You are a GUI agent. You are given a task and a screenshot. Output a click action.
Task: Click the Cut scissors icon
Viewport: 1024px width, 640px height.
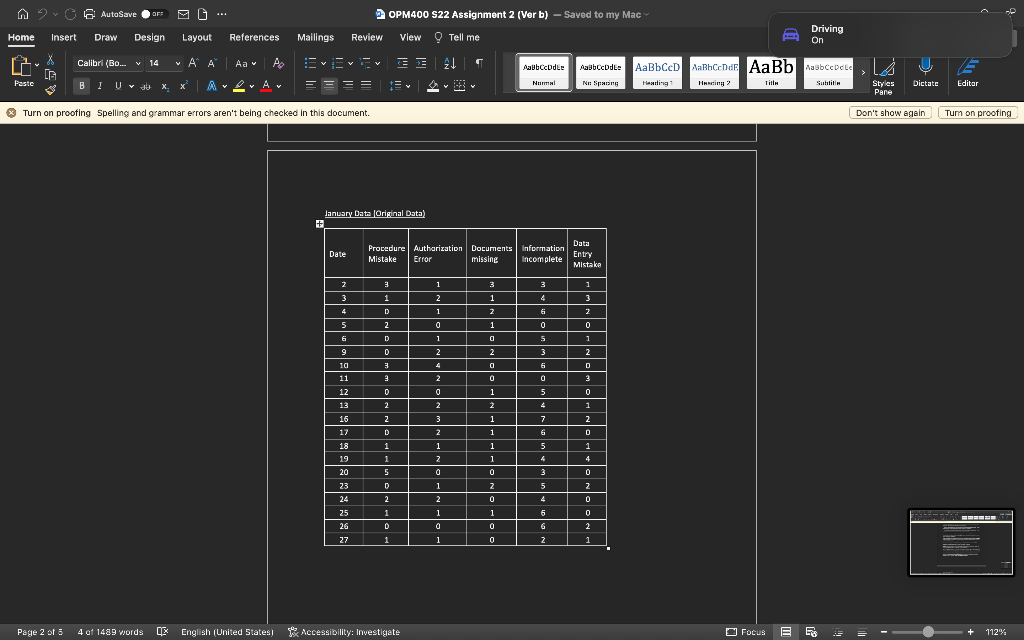coord(50,61)
